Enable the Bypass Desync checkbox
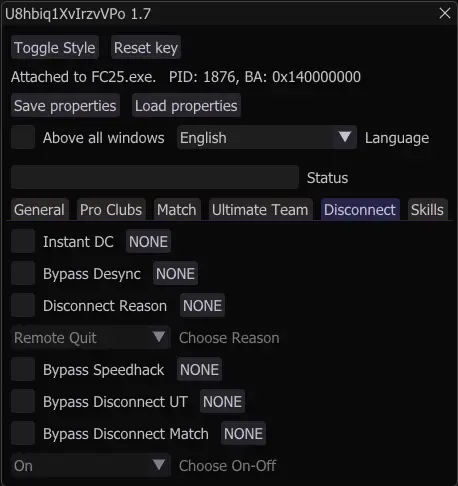The image size is (458, 486). pyautogui.click(x=23, y=273)
